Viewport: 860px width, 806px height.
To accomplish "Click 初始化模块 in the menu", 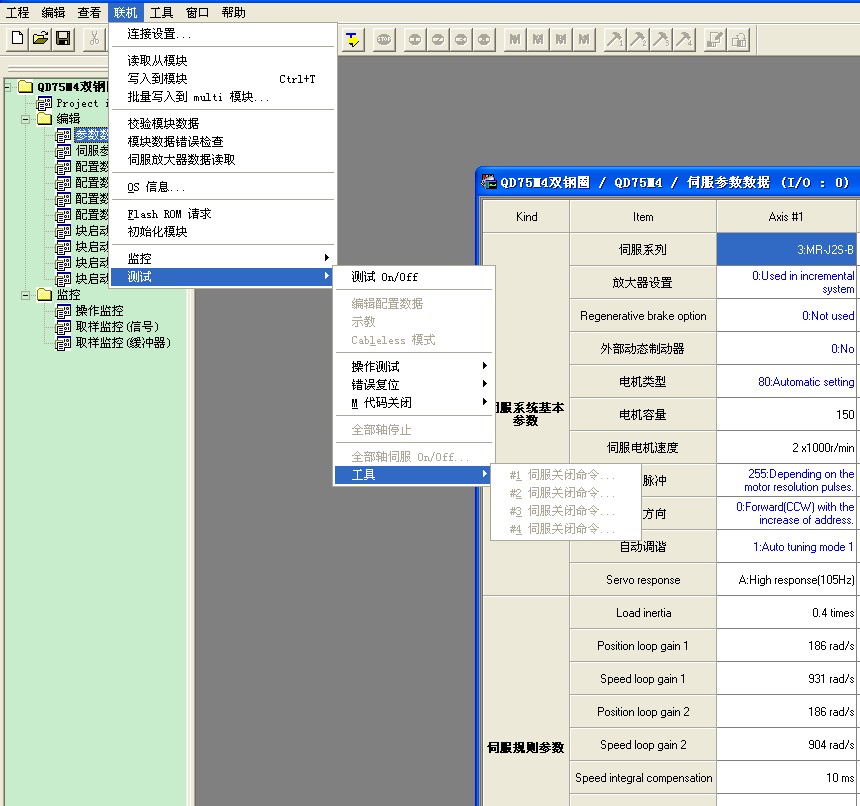I will click(157, 232).
